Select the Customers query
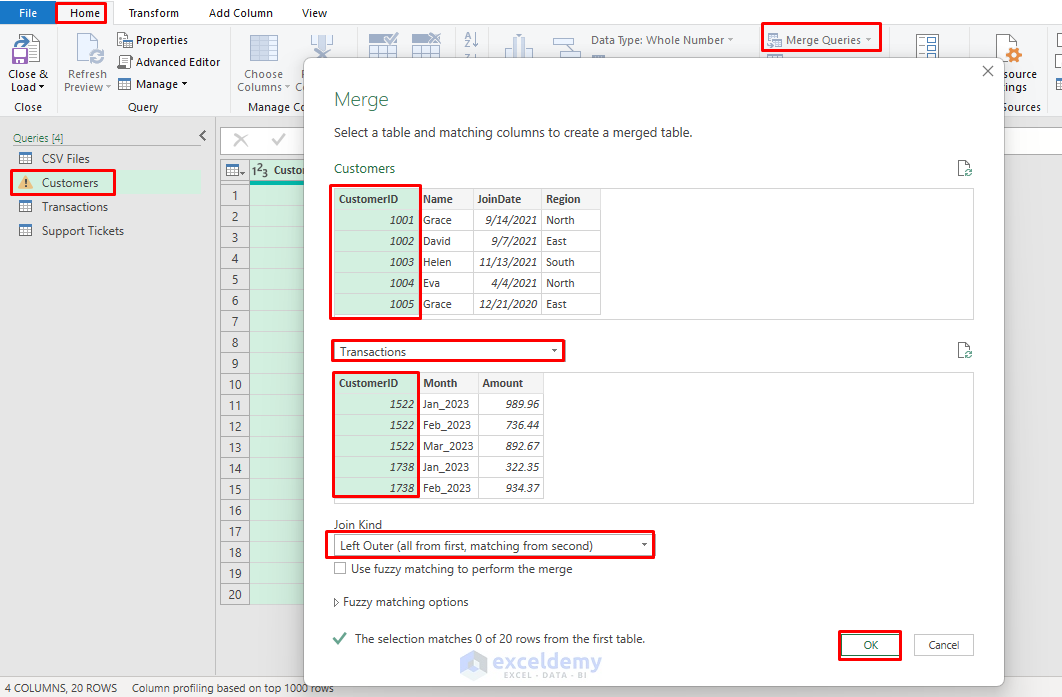This screenshot has width=1062, height=697. pyautogui.click(x=70, y=183)
